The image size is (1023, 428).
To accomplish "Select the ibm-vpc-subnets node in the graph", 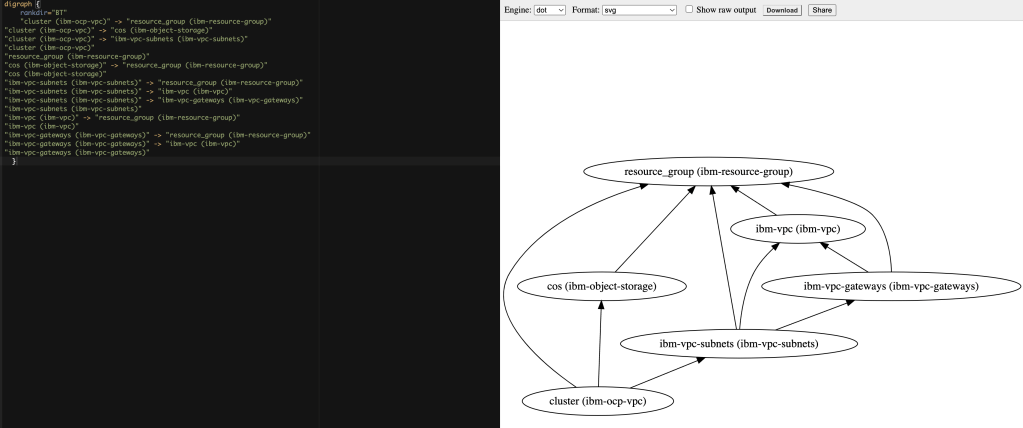I will [738, 344].
